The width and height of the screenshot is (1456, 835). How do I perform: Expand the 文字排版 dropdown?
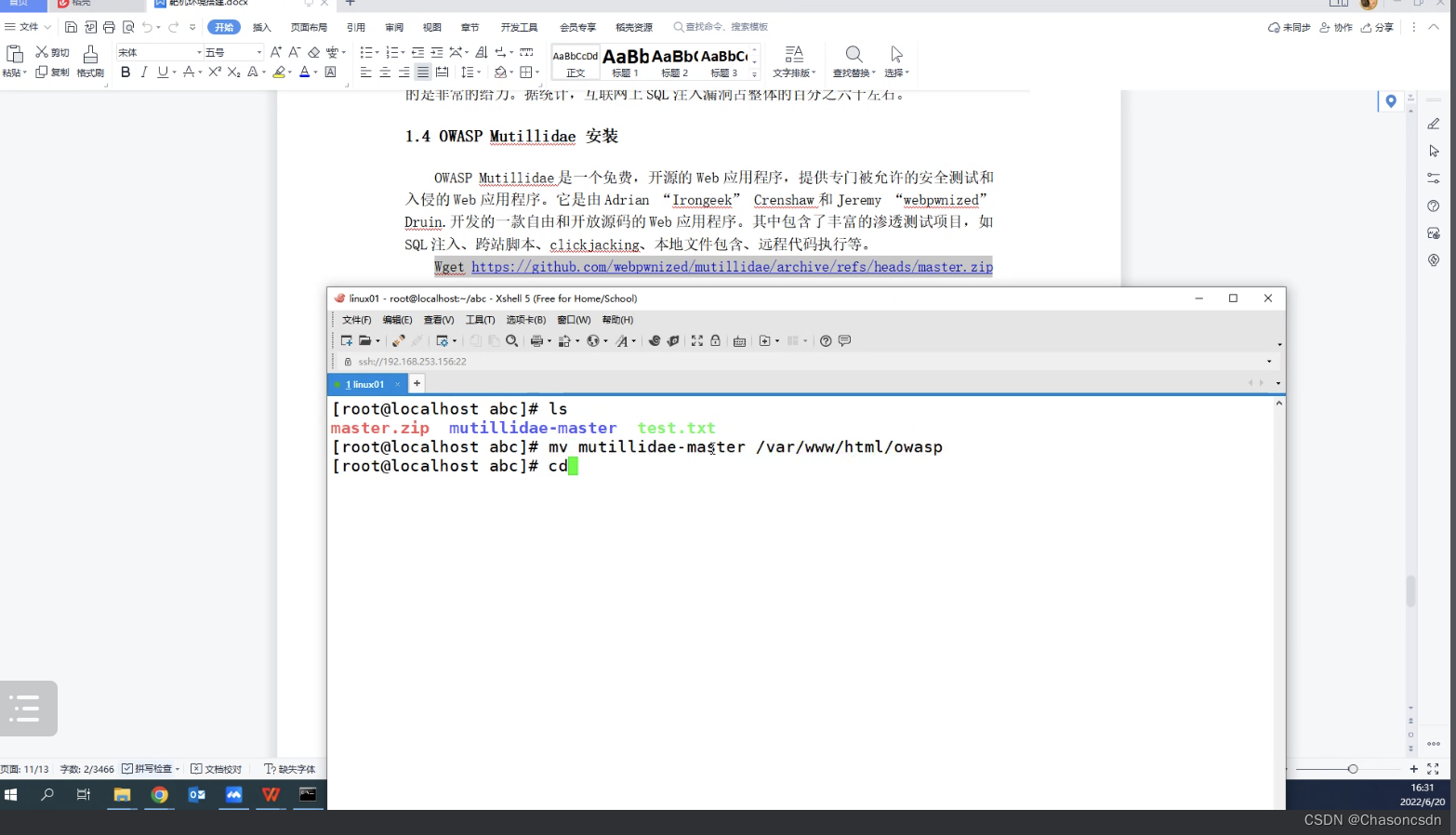(794, 73)
